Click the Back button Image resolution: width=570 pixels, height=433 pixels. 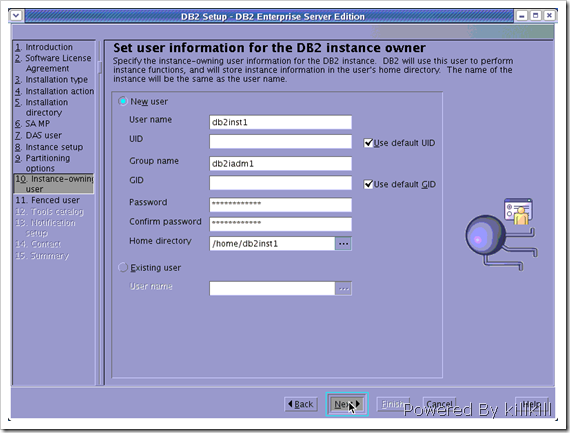tap(301, 404)
